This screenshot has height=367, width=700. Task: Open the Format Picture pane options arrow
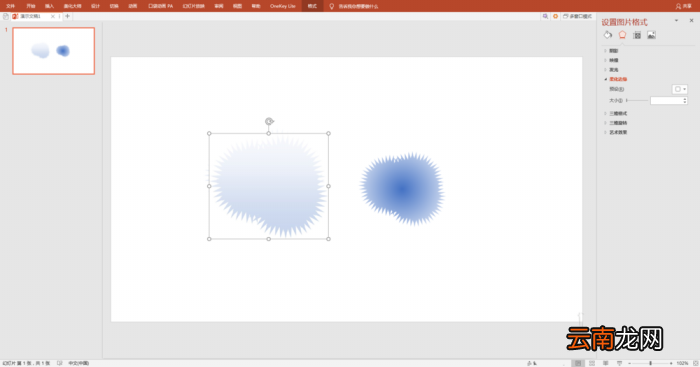tap(676, 21)
